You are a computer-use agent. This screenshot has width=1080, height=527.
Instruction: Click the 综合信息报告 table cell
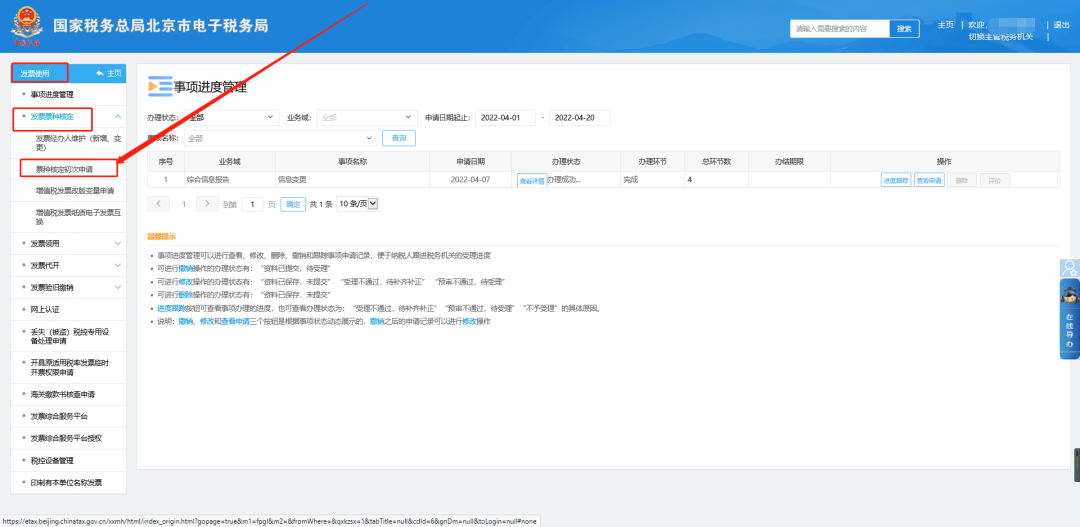229,179
